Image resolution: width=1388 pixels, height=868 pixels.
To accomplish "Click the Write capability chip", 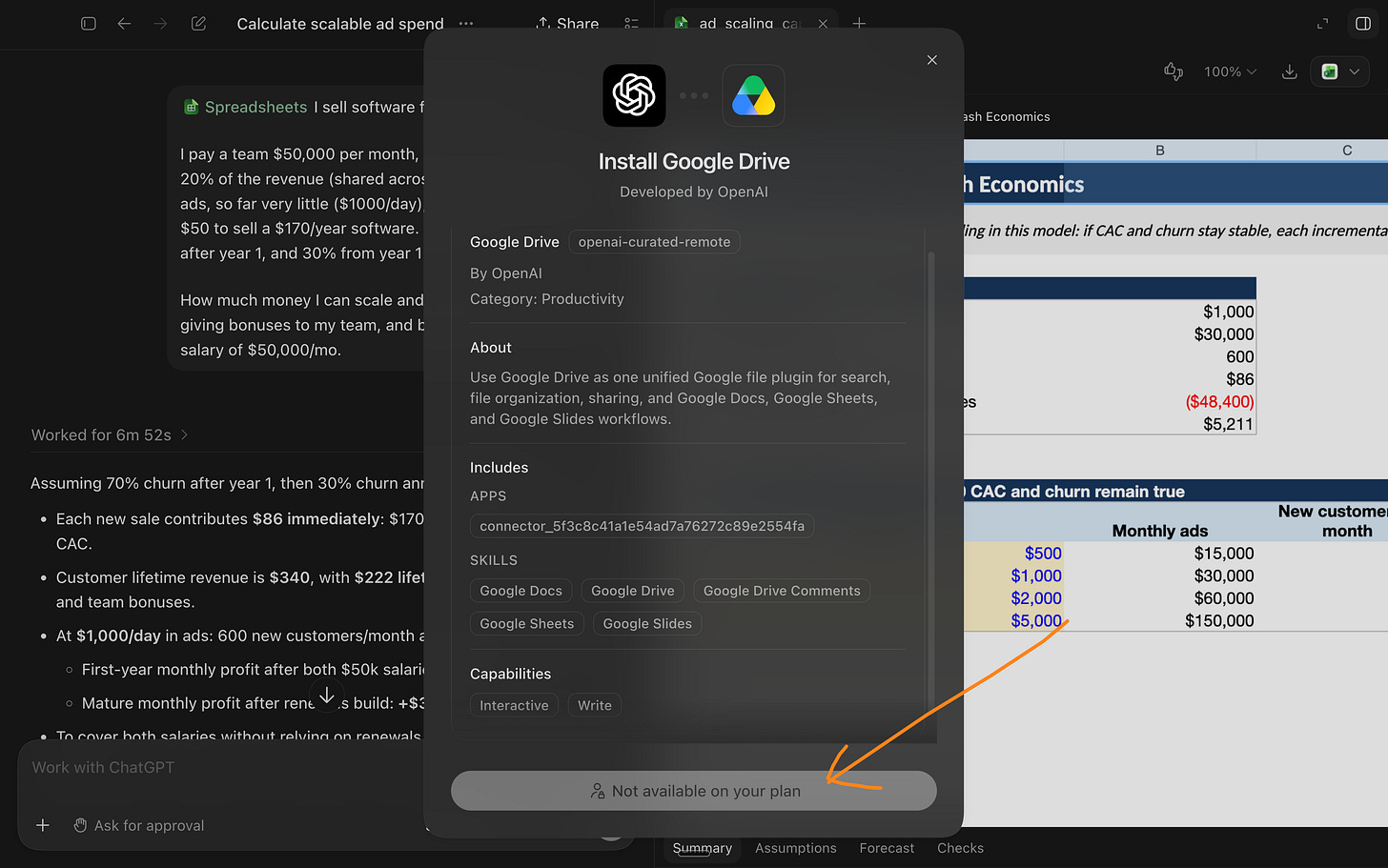I will click(x=595, y=705).
